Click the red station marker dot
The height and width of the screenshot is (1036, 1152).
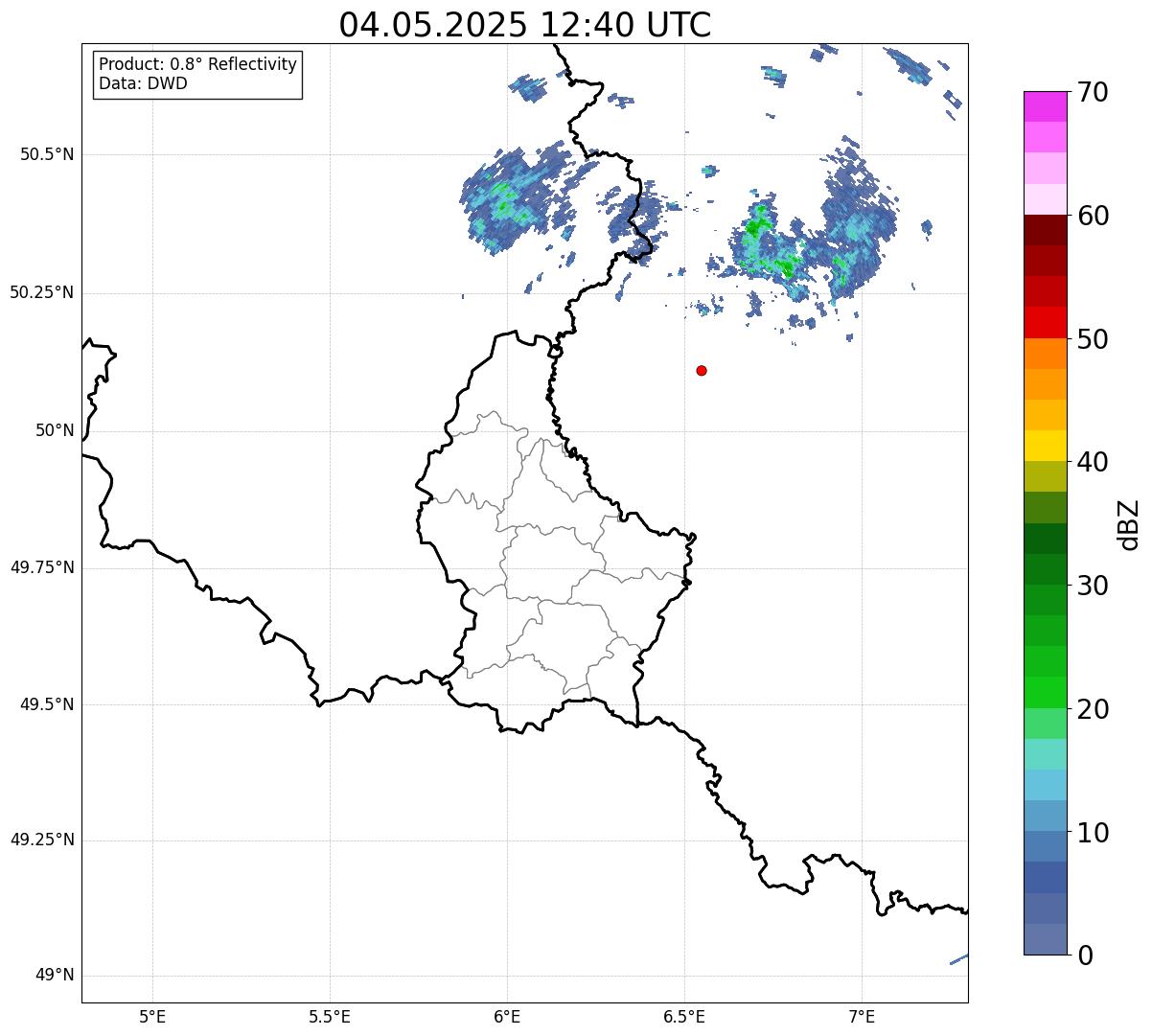tap(702, 370)
